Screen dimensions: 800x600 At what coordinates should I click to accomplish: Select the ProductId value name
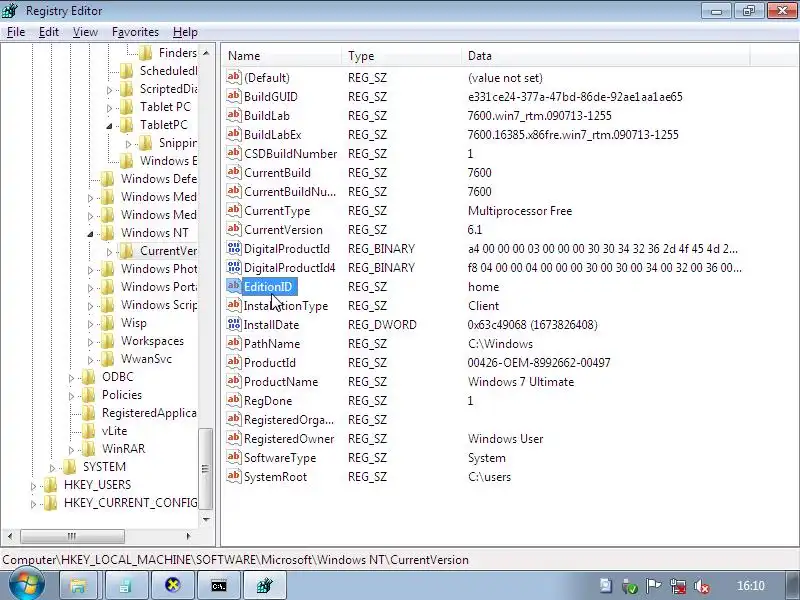pos(269,363)
